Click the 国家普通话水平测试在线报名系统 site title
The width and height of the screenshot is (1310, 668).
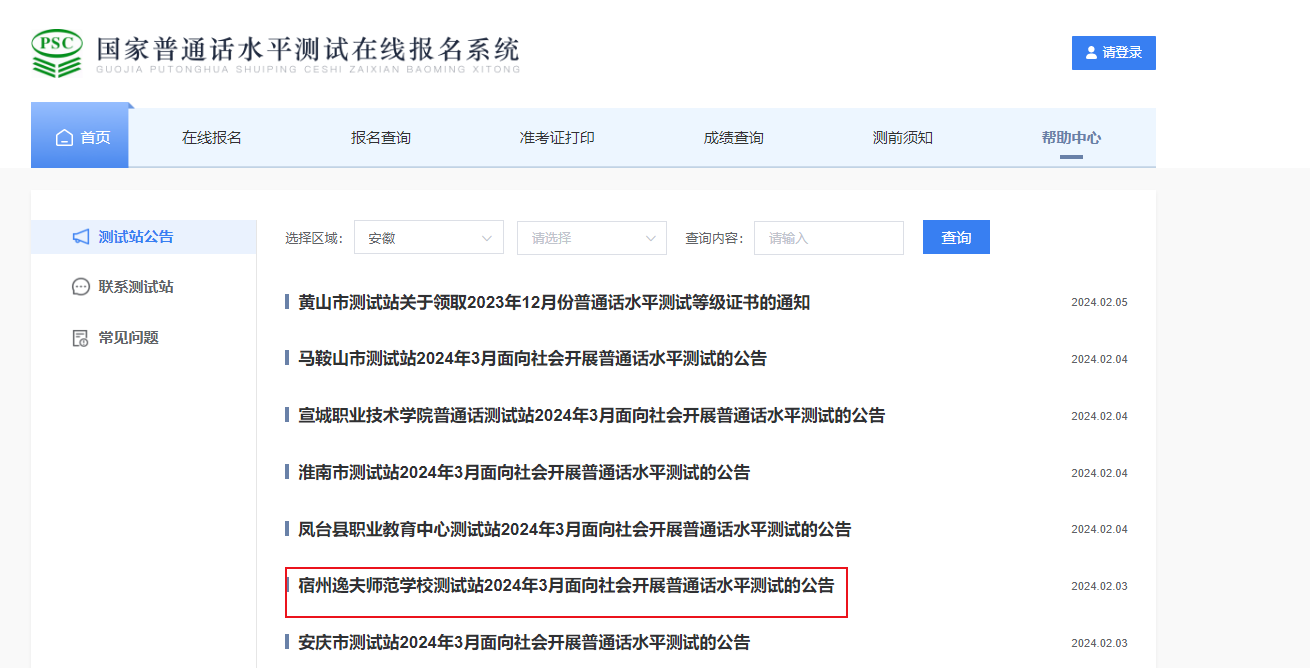click(308, 48)
